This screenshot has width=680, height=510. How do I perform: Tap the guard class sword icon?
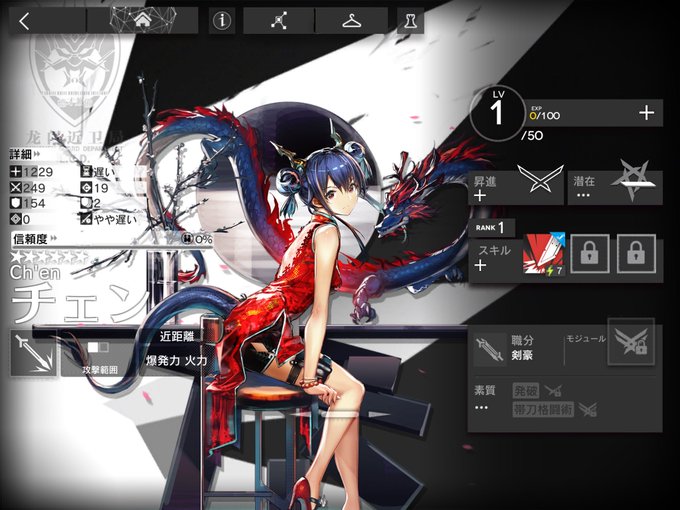pos(33,353)
